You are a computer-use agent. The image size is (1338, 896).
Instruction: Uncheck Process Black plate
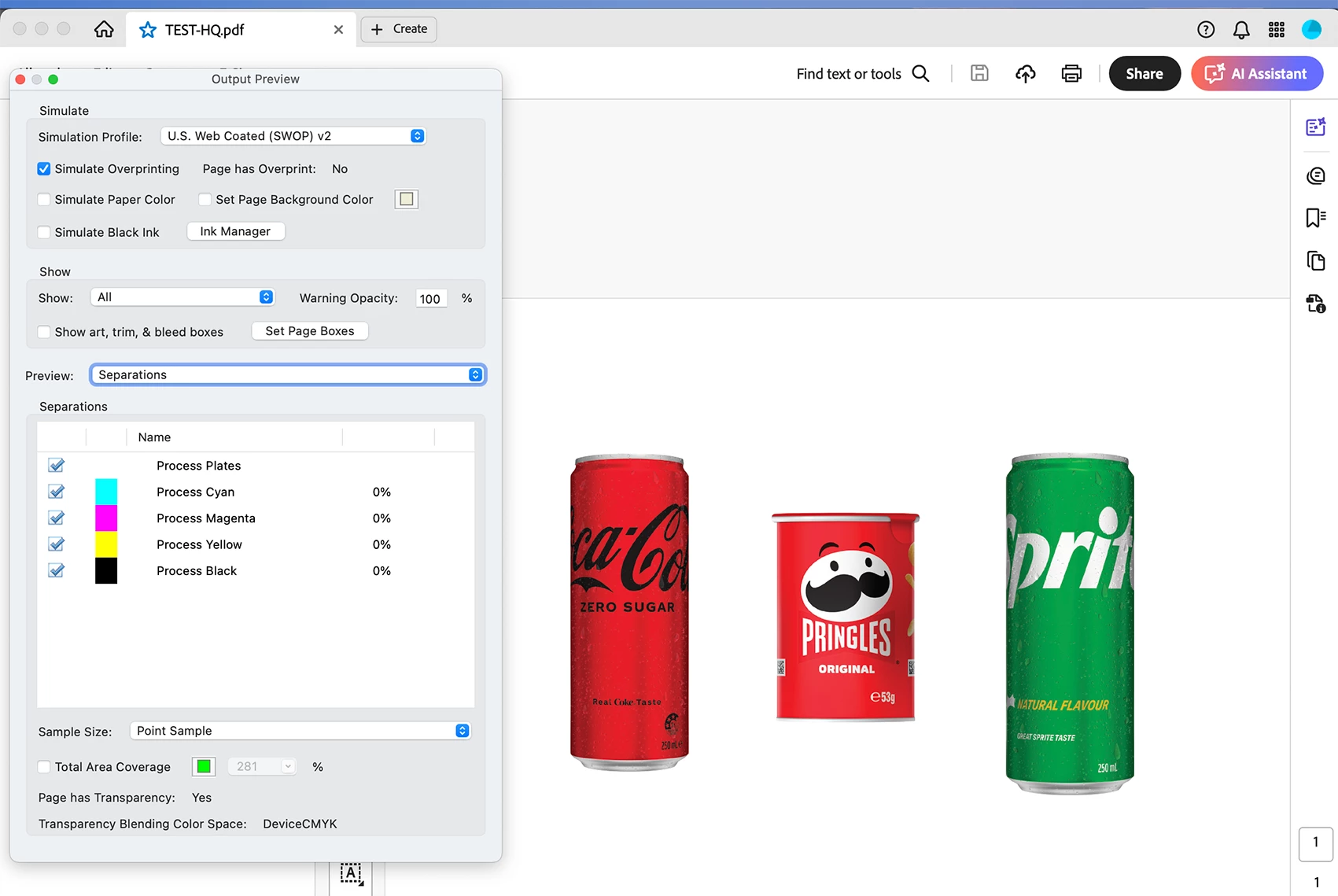(x=57, y=570)
